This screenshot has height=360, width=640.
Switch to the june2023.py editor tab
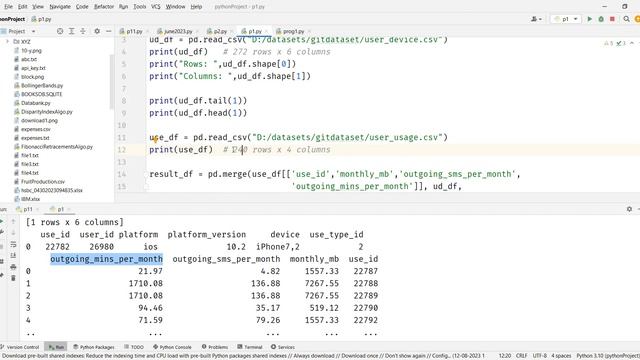pos(178,31)
